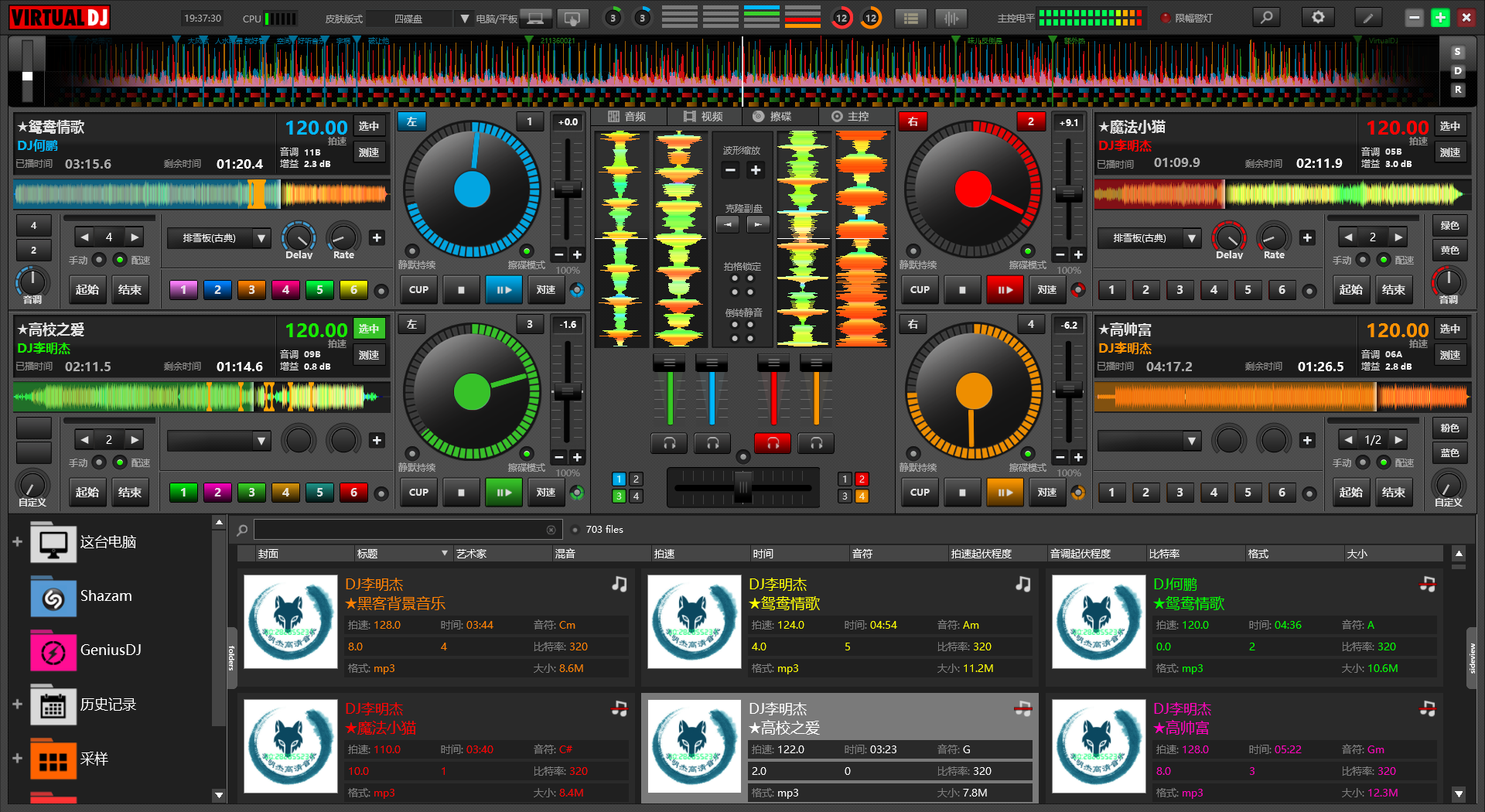1485x812 pixels.
Task: Click the play-pause button on deck 1
Action: pos(504,290)
